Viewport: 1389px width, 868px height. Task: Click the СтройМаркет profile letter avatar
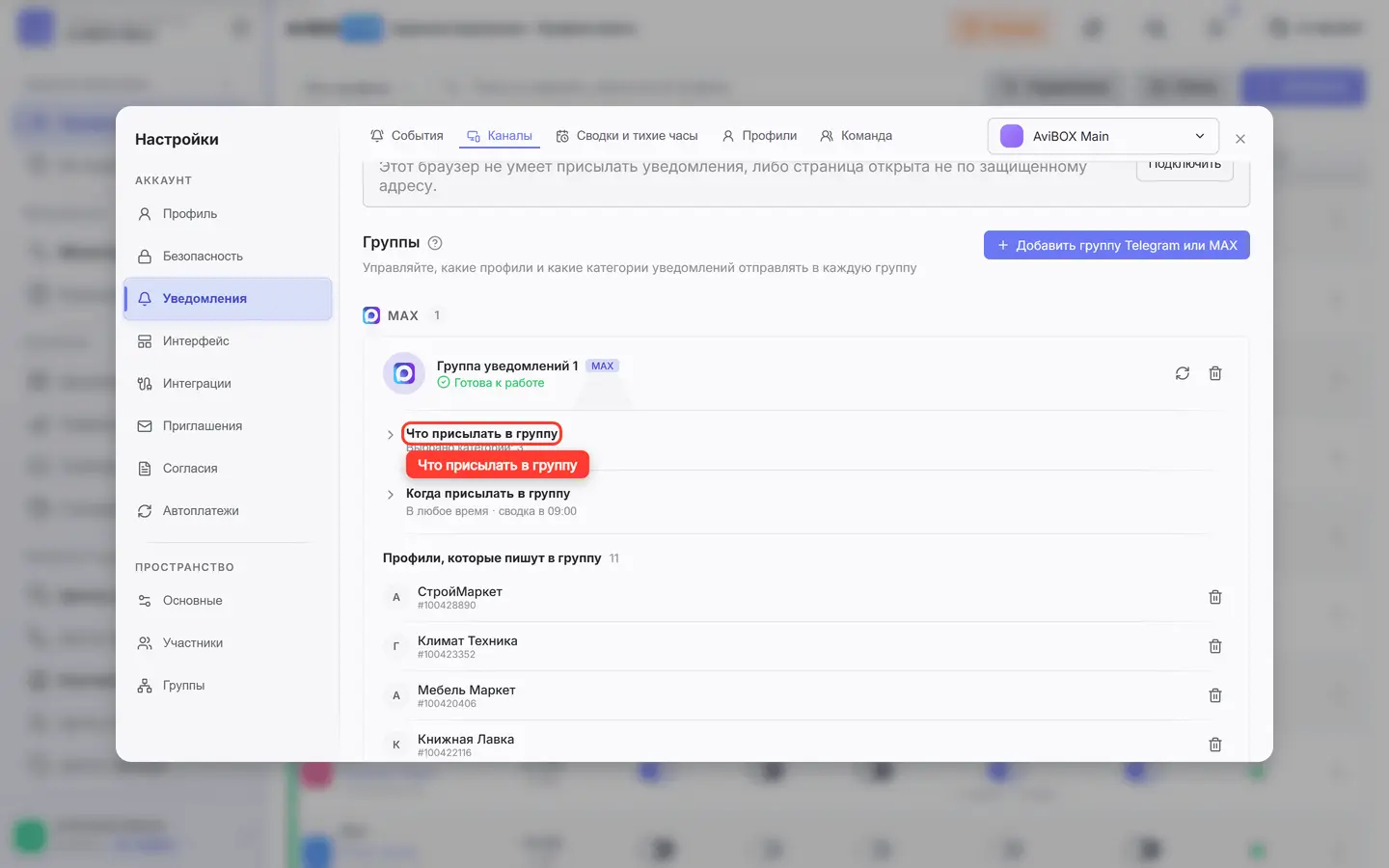pos(395,597)
